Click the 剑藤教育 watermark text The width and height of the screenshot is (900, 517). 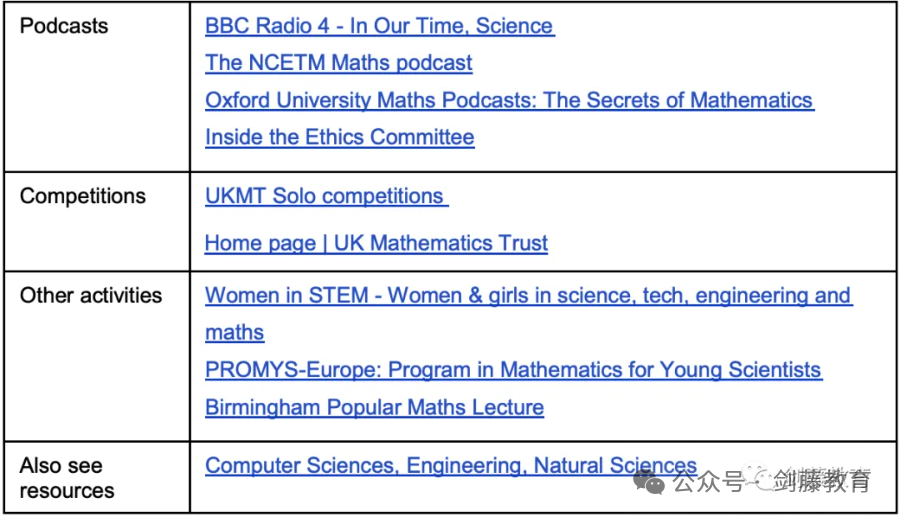pos(821,481)
